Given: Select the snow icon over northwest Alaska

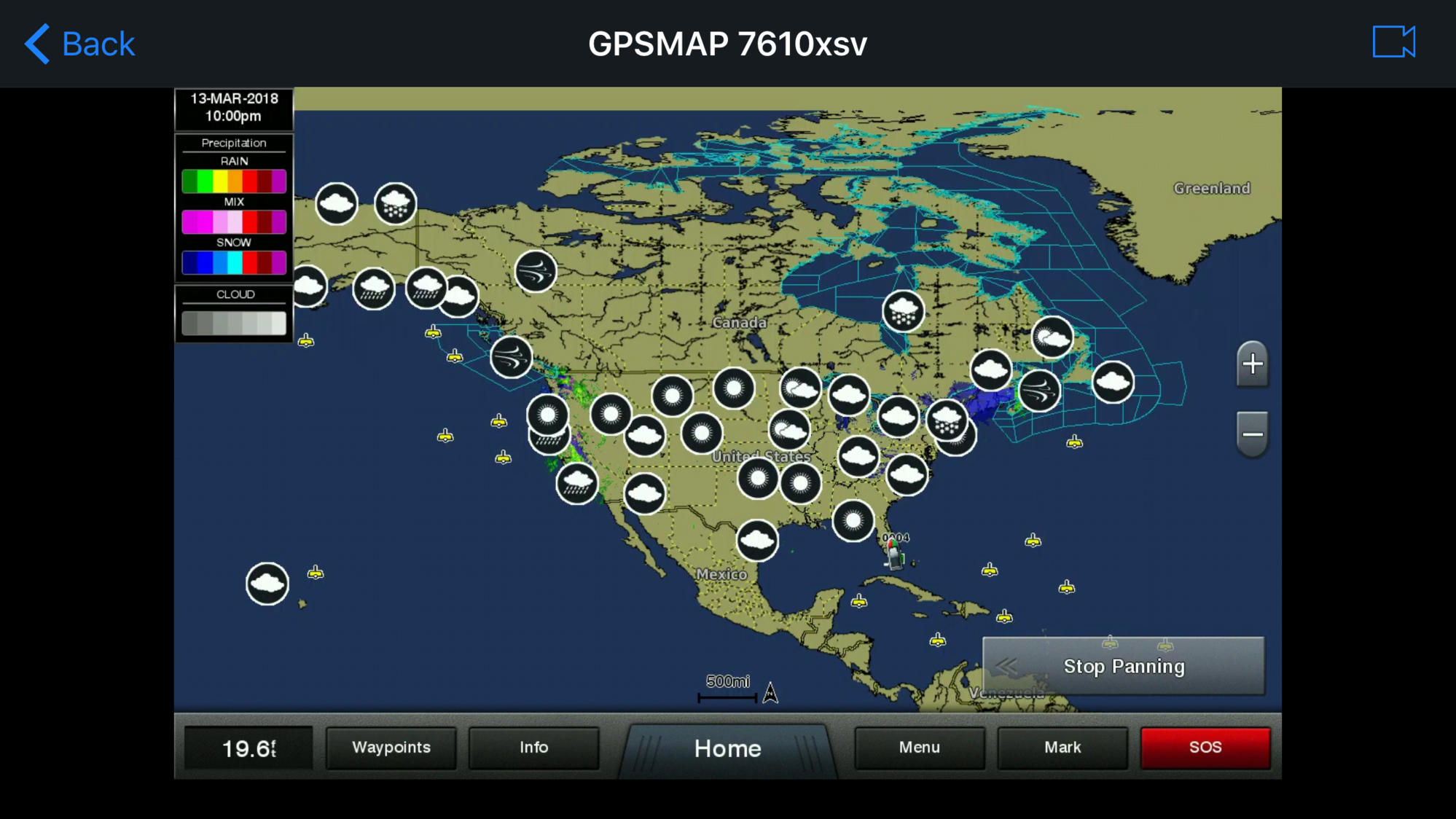Looking at the screenshot, I should coord(395,203).
